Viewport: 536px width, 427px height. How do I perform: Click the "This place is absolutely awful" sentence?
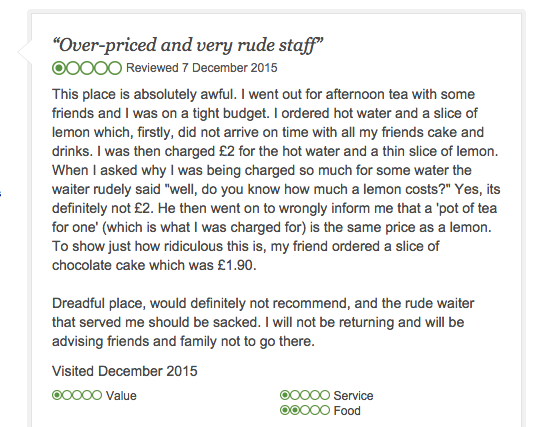tap(144, 94)
